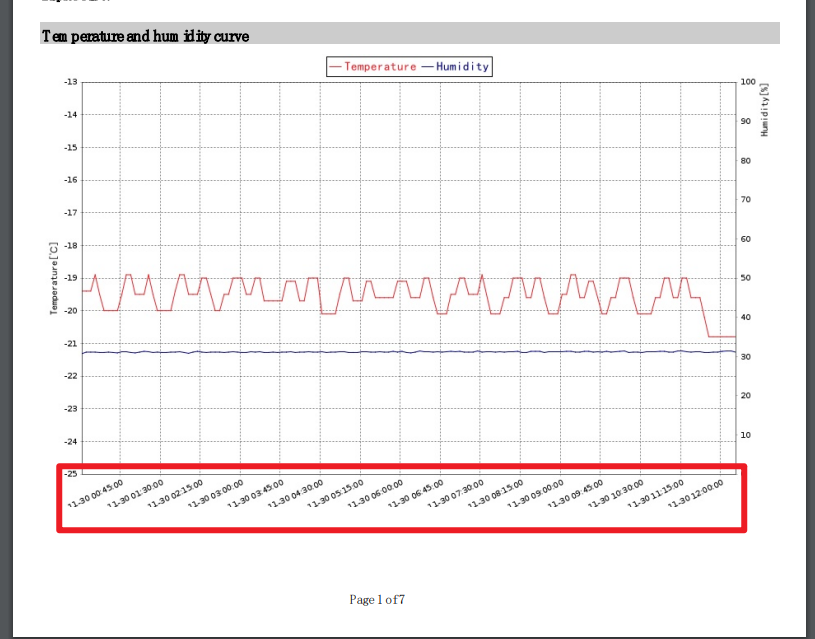
Task: Click the Temperature legend entry
Action: 380,67
